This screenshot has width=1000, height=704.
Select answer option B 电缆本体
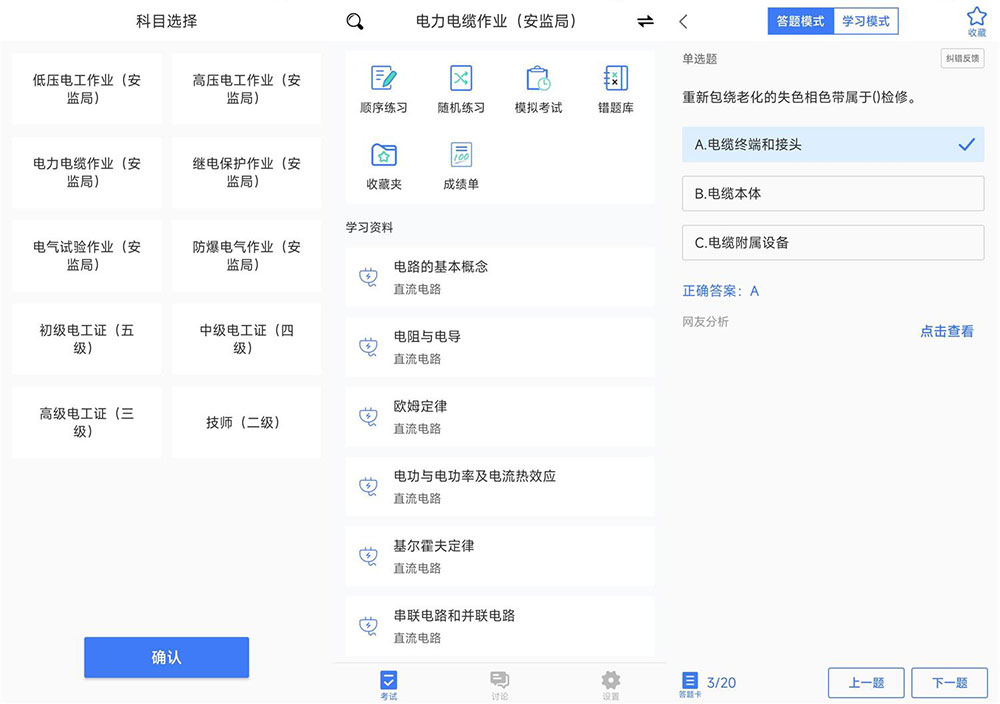point(832,194)
